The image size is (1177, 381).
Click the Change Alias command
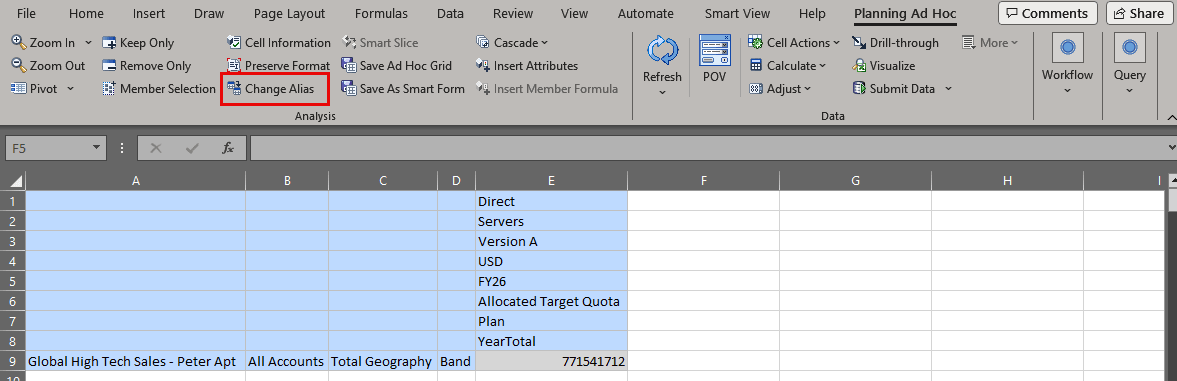tap(270, 88)
